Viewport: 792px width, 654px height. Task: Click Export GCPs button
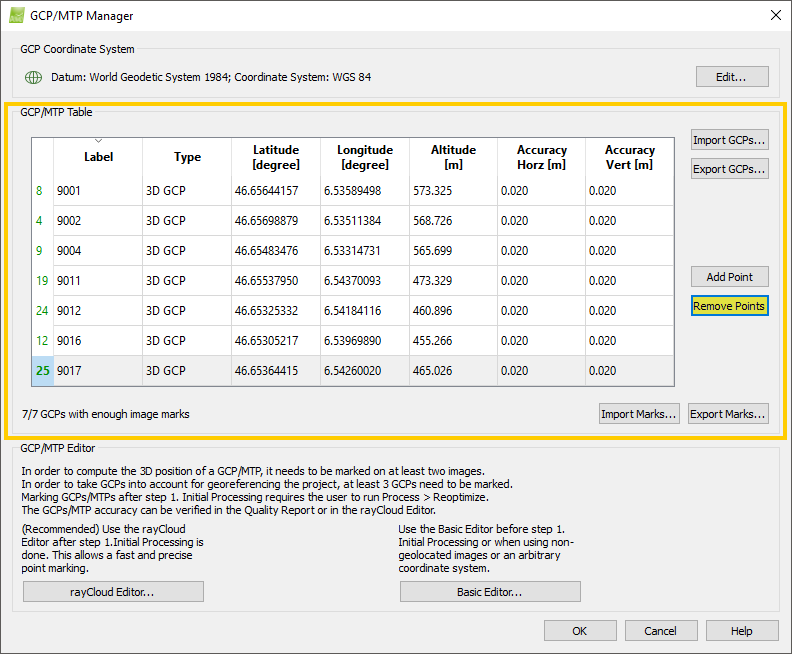pos(729,168)
